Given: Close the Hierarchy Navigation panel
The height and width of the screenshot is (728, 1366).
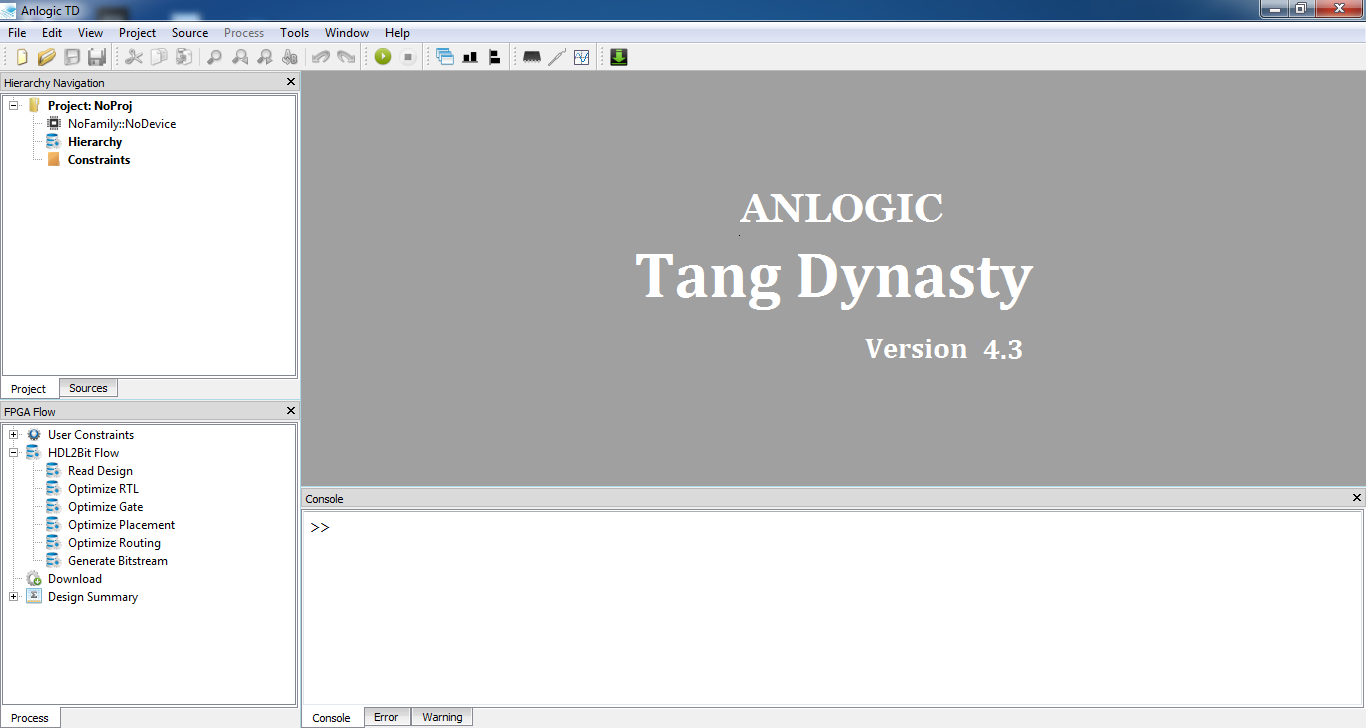Looking at the screenshot, I should pos(291,82).
